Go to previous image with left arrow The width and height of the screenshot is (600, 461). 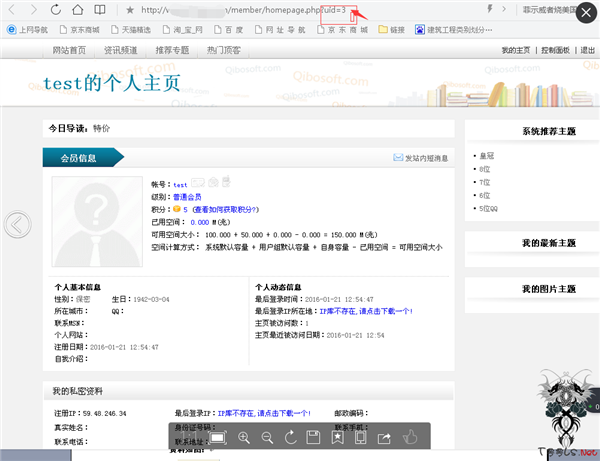pos(17,224)
